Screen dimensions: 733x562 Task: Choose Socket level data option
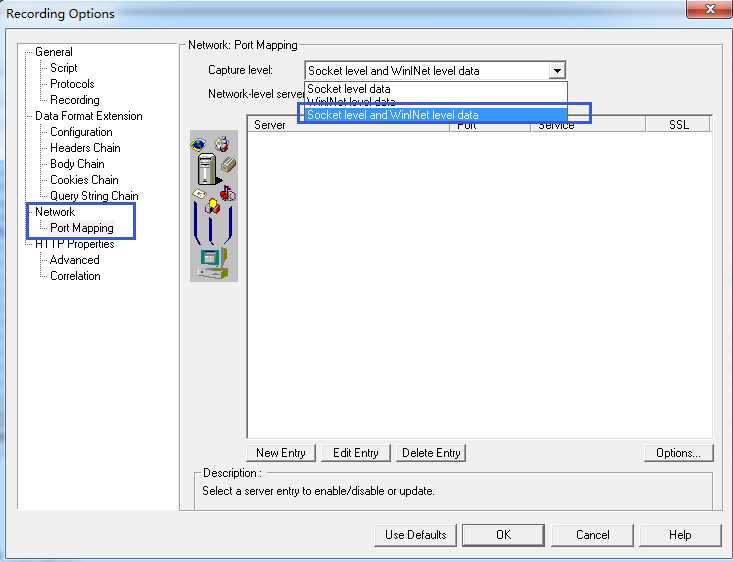click(x=436, y=89)
